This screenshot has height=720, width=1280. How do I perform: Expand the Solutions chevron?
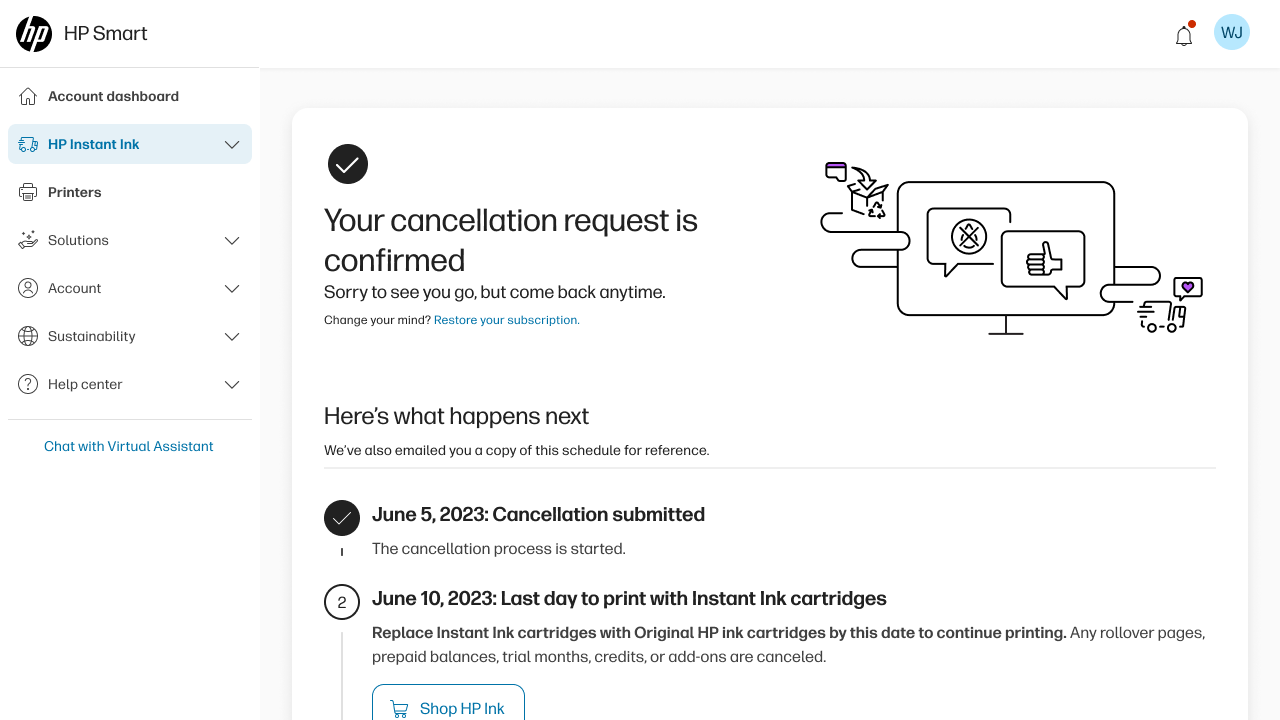point(232,240)
